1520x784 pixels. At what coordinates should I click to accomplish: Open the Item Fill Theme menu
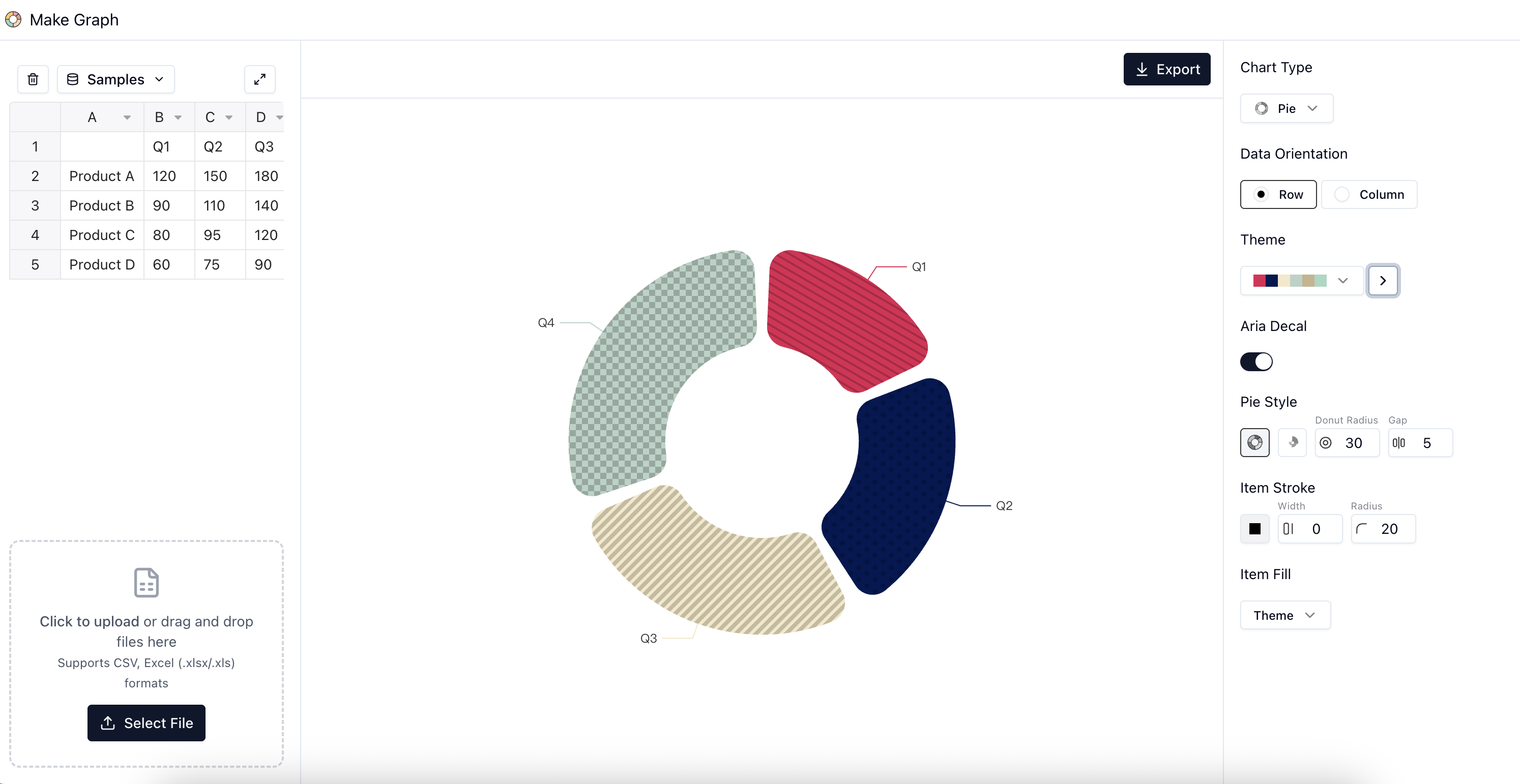coord(1285,615)
